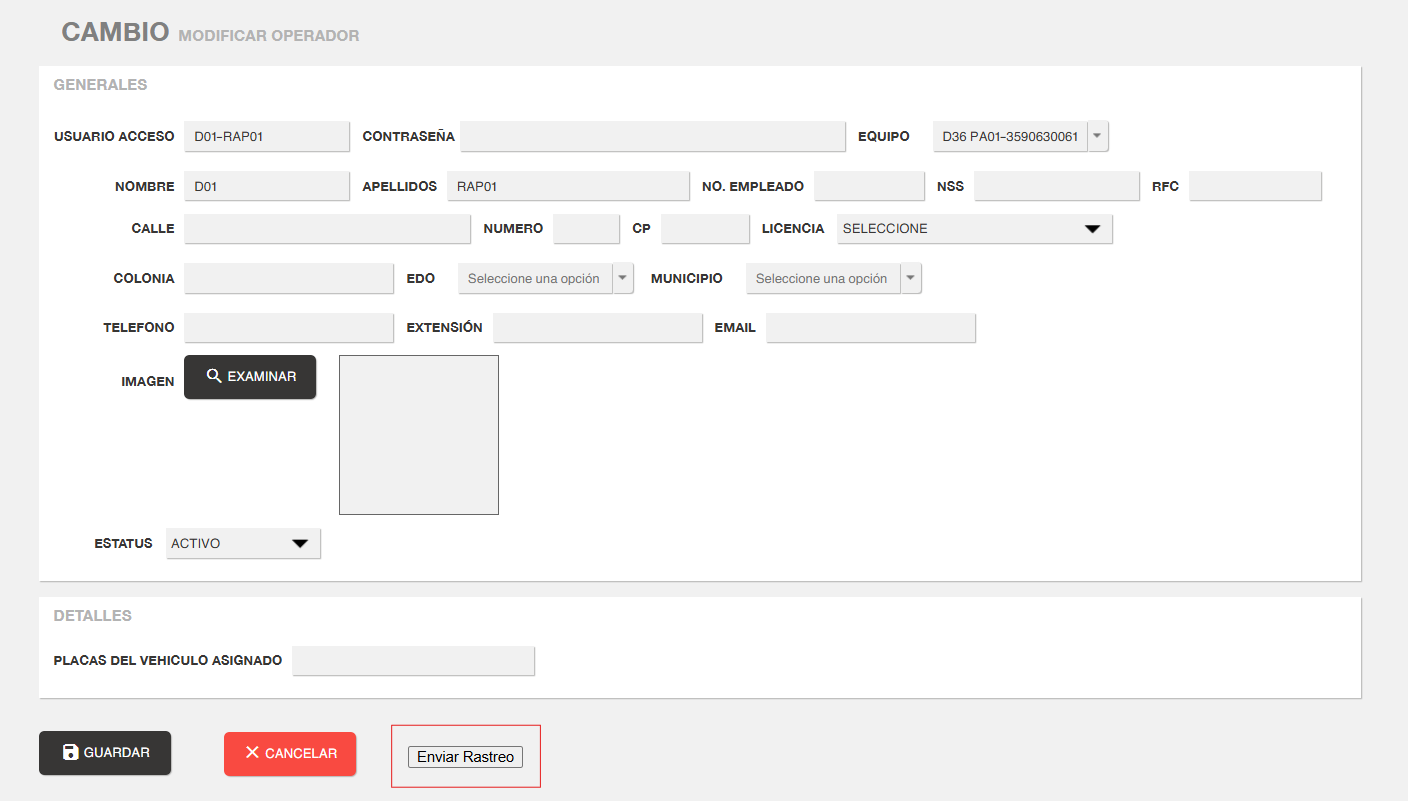The width and height of the screenshot is (1408, 801).
Task: Click into the NSS field
Action: pyautogui.click(x=1056, y=186)
